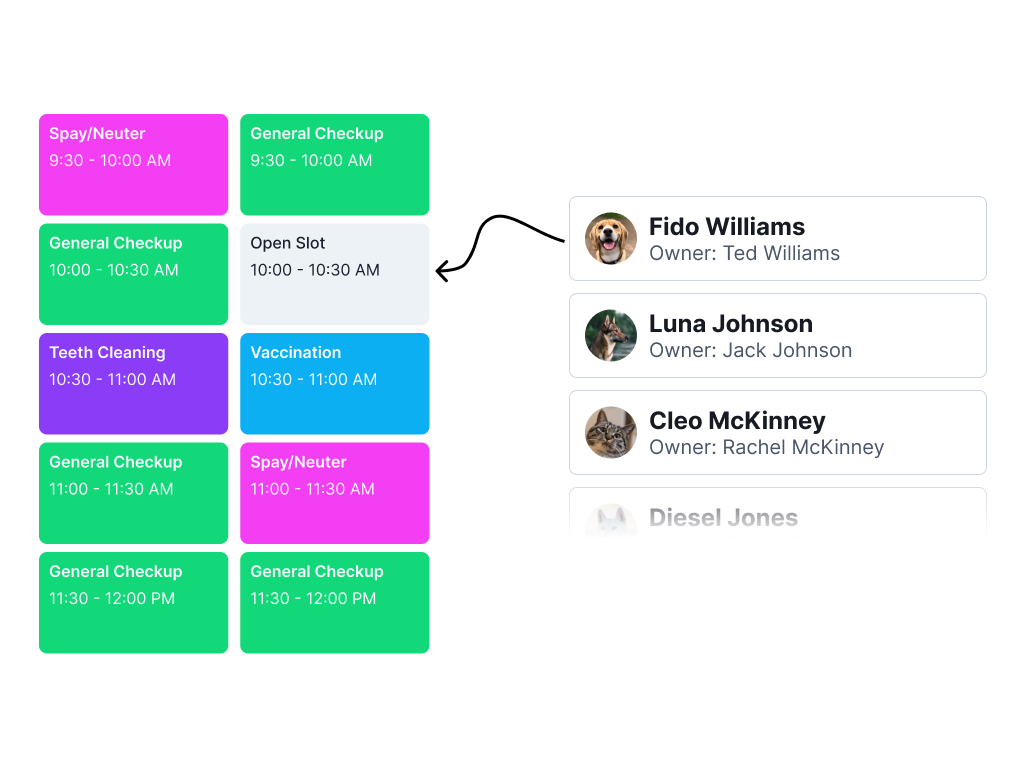Click the Owner: Ted Williams text
Screen dimensions: 1024x768
(744, 254)
